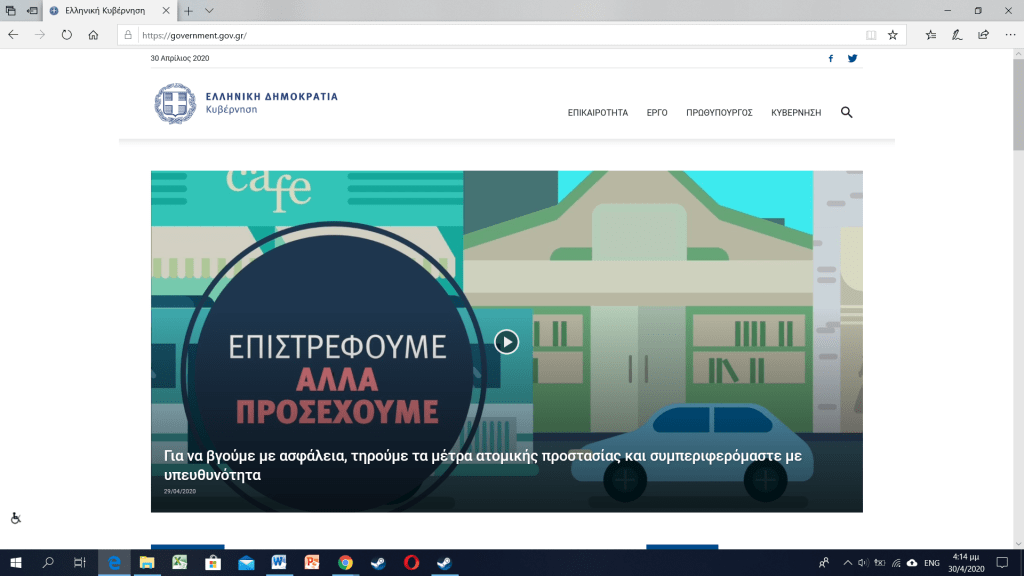This screenshot has height=576, width=1024.
Task: Open the ΕΠΙΚΑΙΡΟΤΗΤΑ menu item
Action: [x=598, y=113]
